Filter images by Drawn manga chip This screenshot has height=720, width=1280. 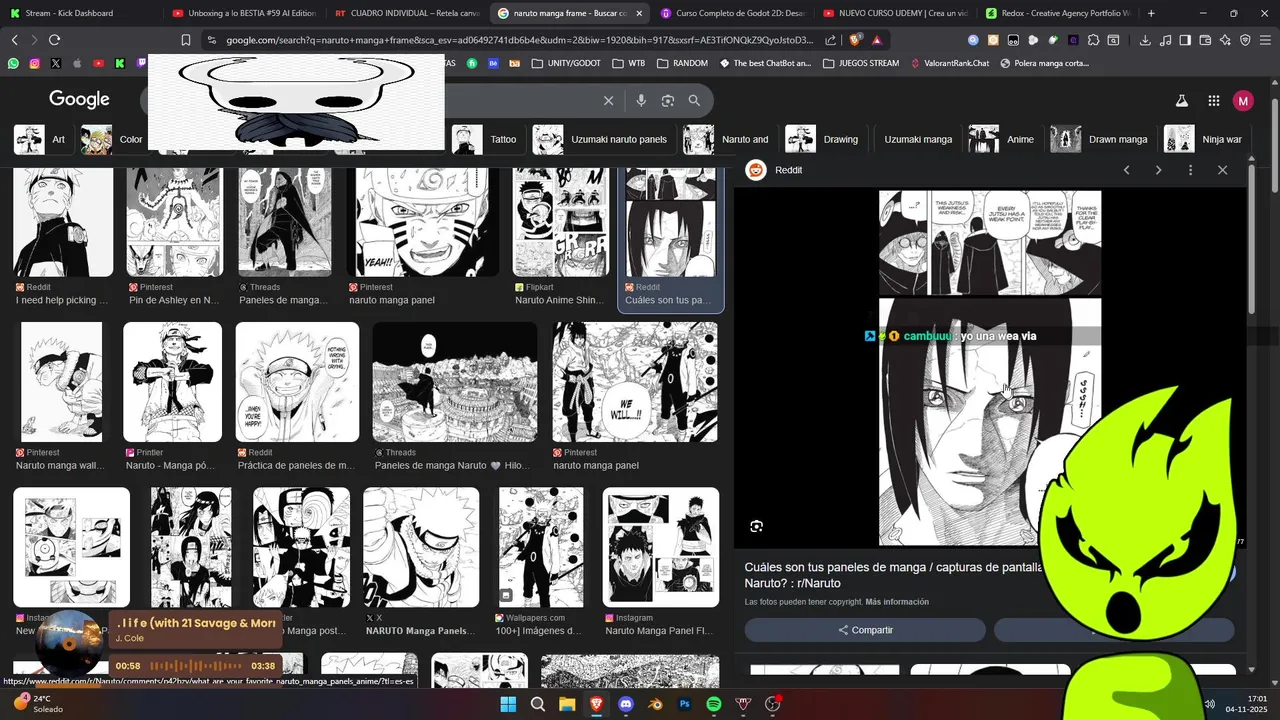click(x=1100, y=139)
